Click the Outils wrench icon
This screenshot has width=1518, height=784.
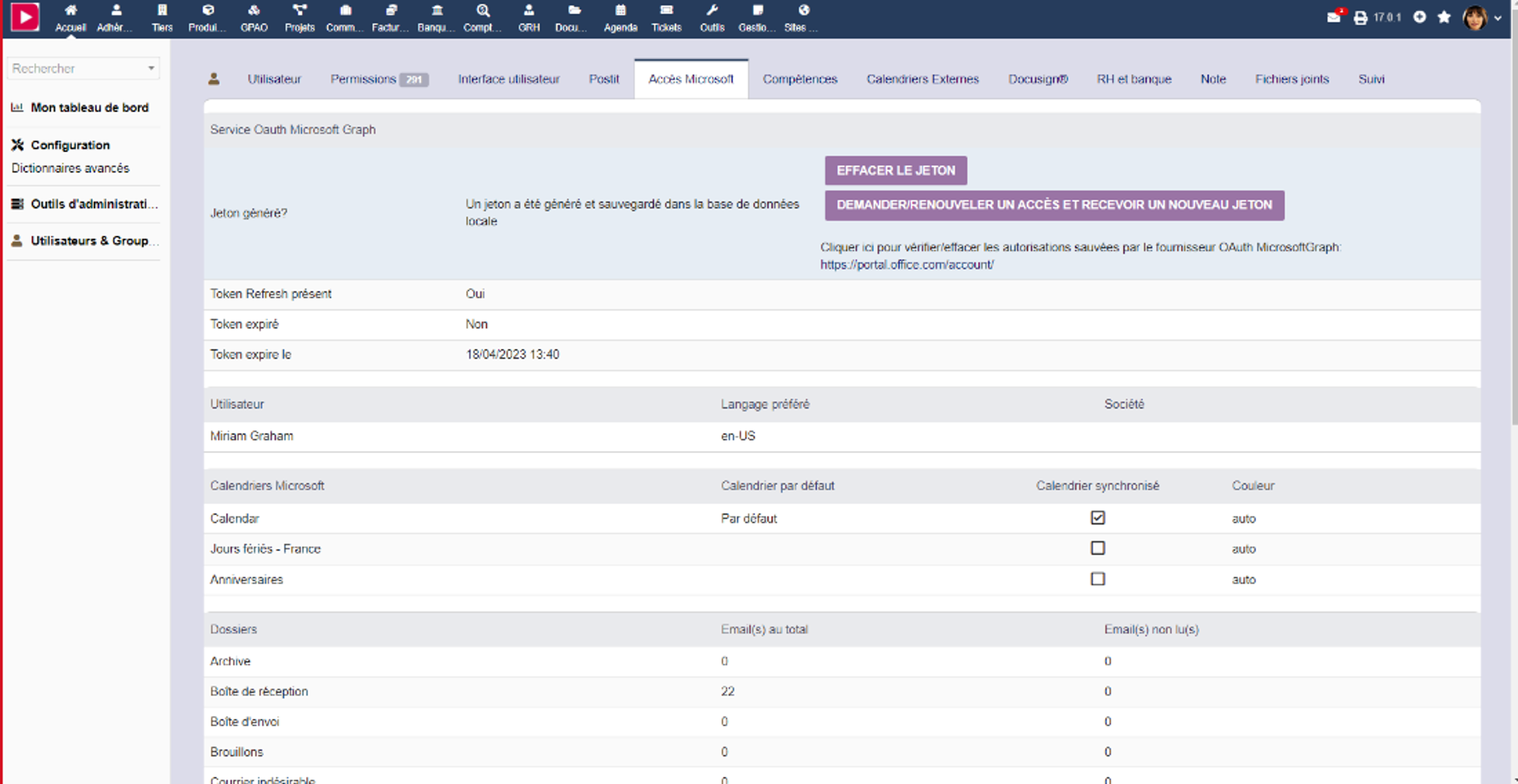point(712,10)
